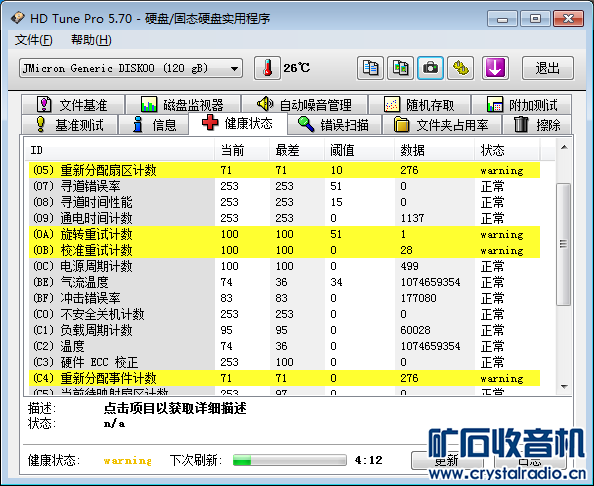Switch to the 磁盘监视器 tab

click(x=183, y=105)
